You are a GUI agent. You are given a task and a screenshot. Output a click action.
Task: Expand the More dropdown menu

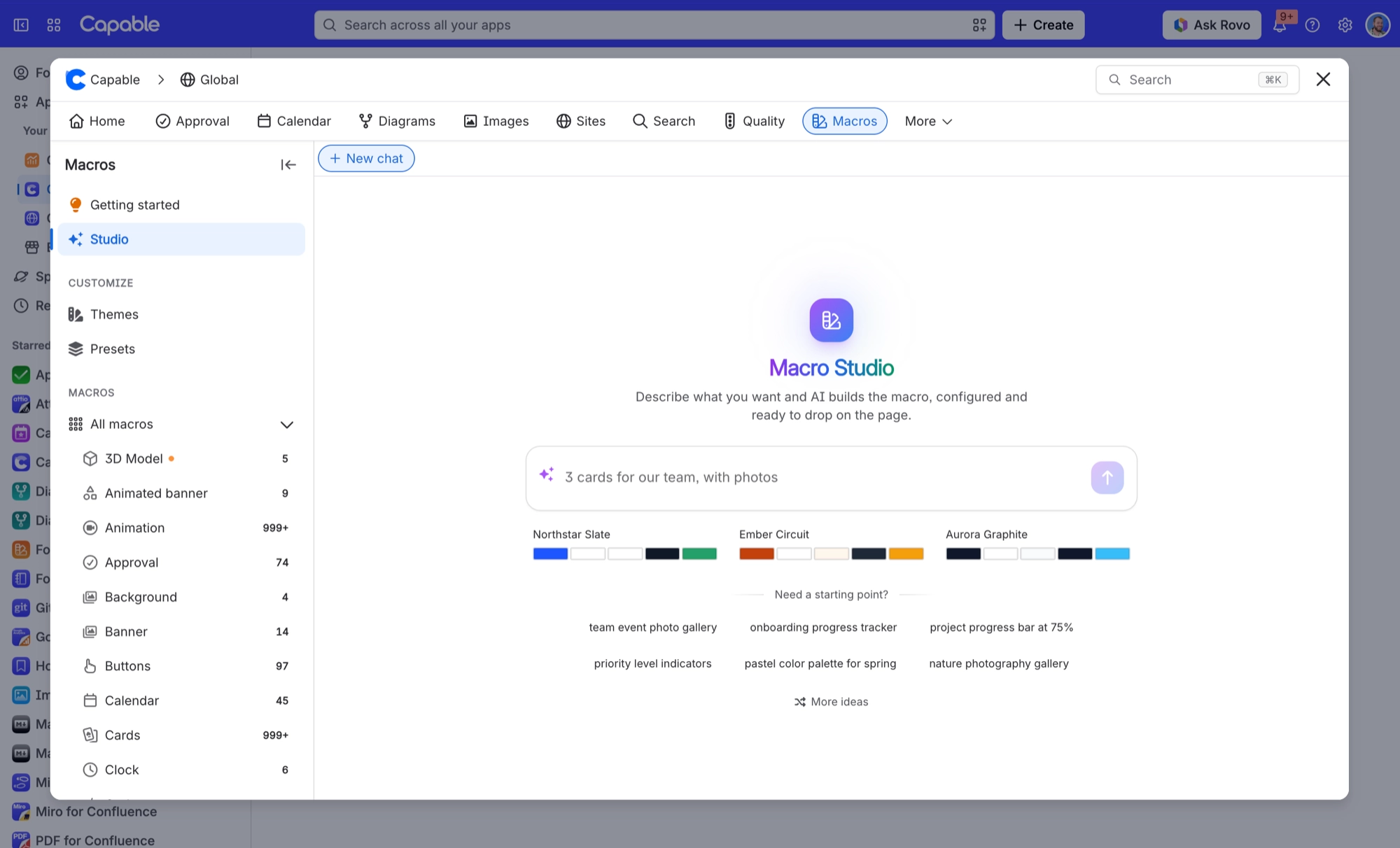(928, 121)
